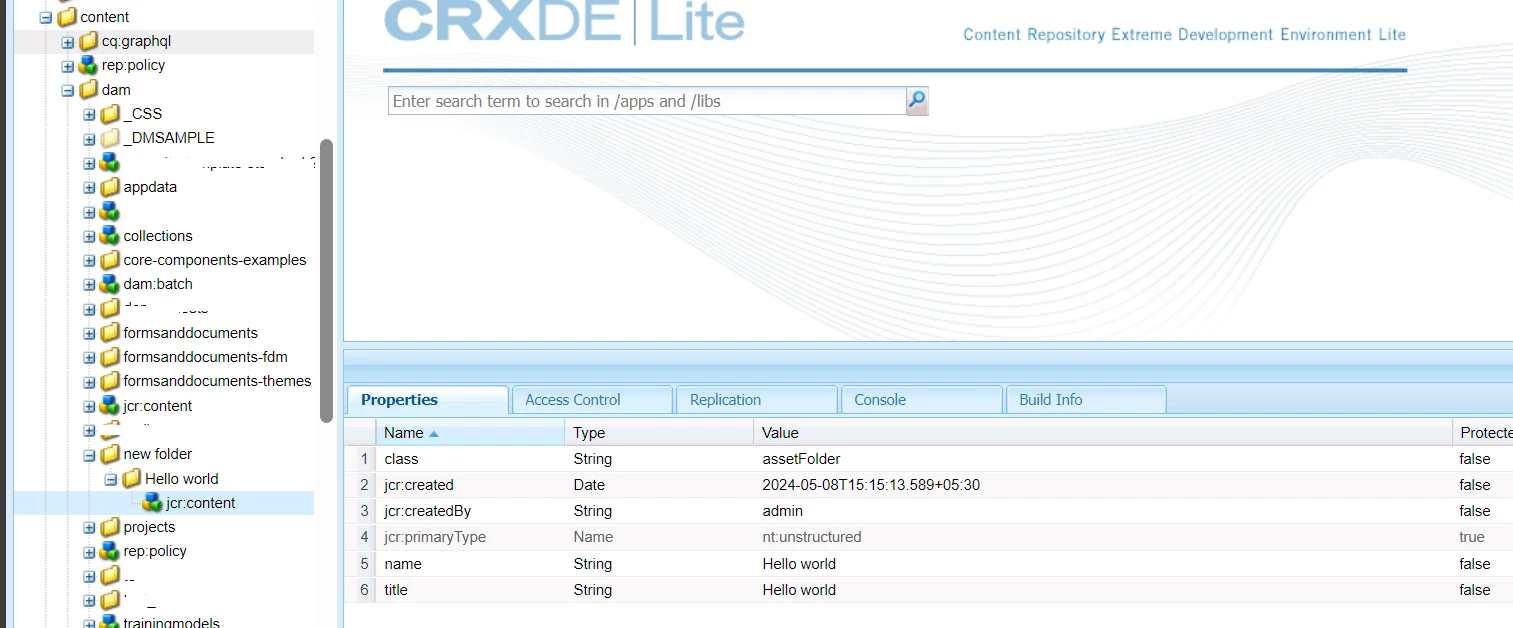Click the sort arrow in Name column header
This screenshot has width=1513, height=628.
coord(434,434)
